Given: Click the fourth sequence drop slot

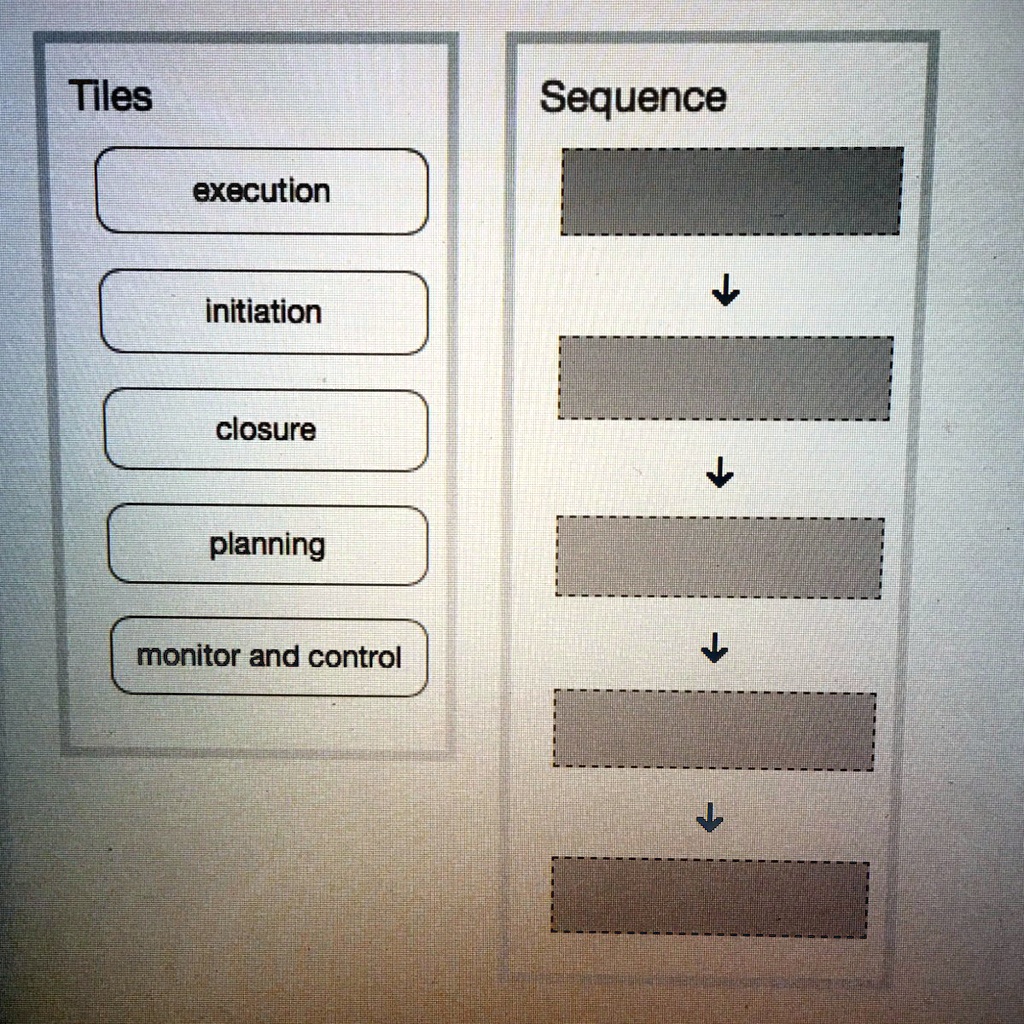Looking at the screenshot, I should 715,731.
